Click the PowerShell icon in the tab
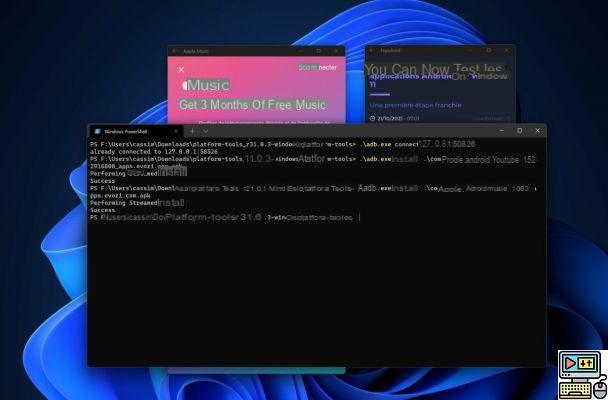 pyautogui.click(x=98, y=131)
